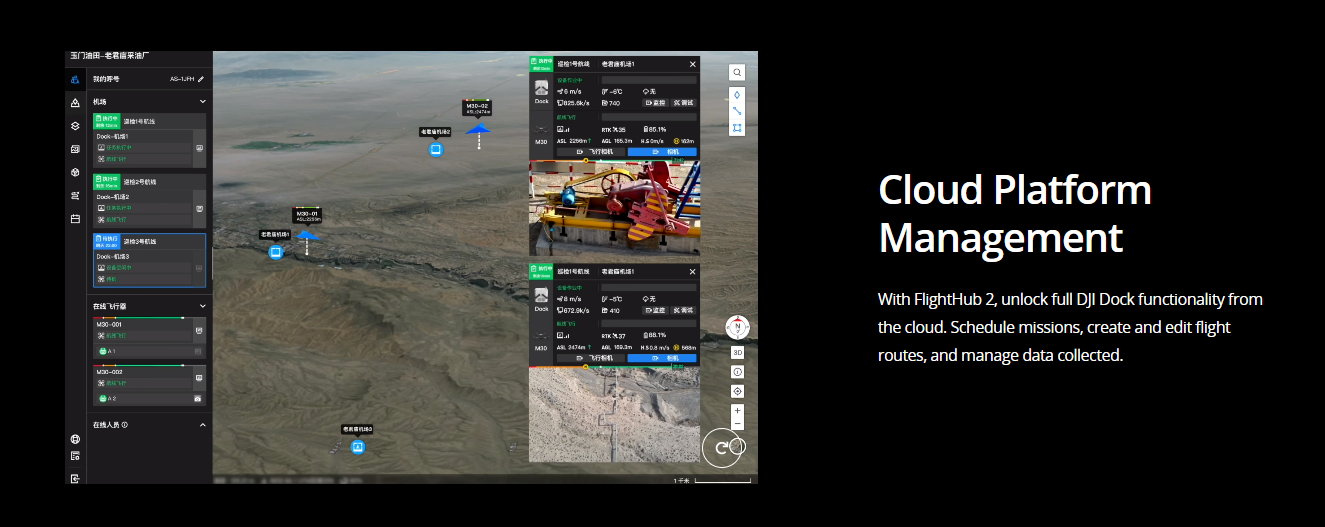Open the warning triangle sidebar icon
Image resolution: width=1325 pixels, height=527 pixels.
point(75,103)
